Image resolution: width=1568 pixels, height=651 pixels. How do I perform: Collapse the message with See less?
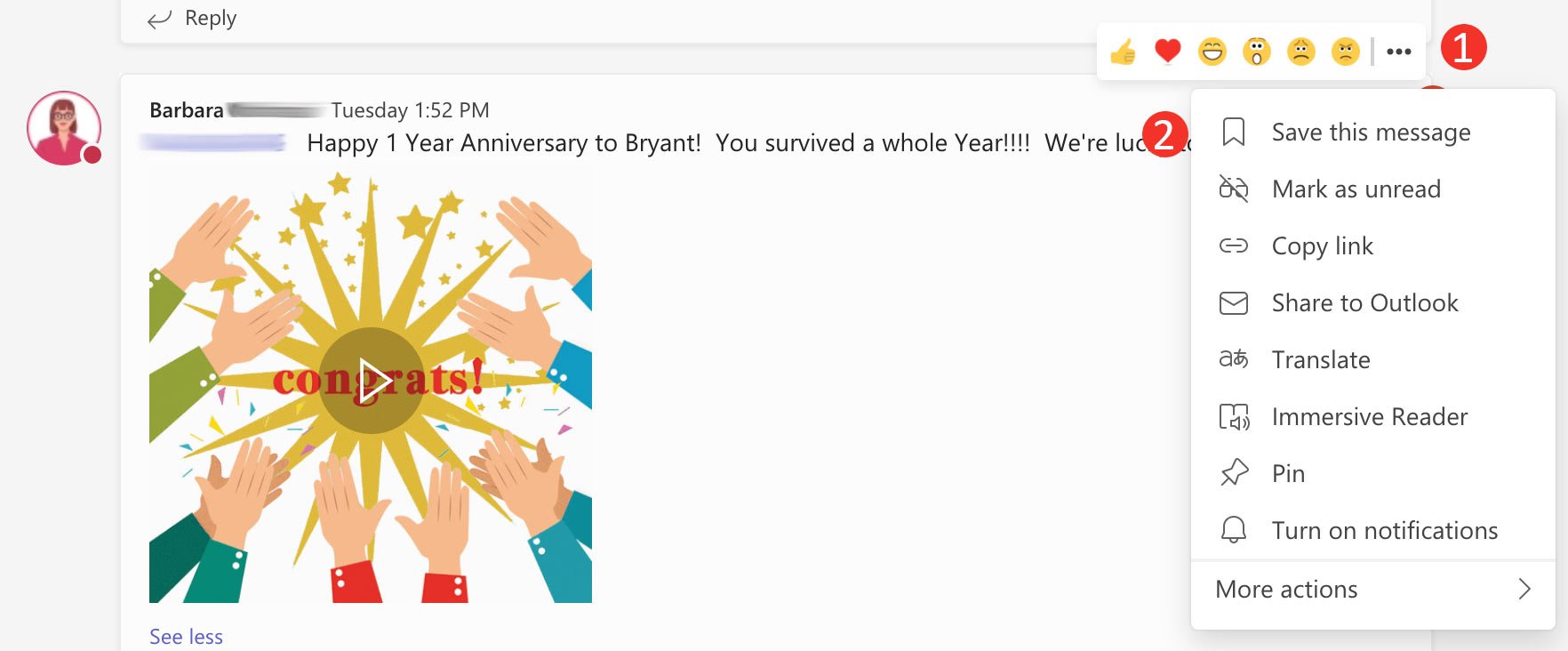point(186,637)
